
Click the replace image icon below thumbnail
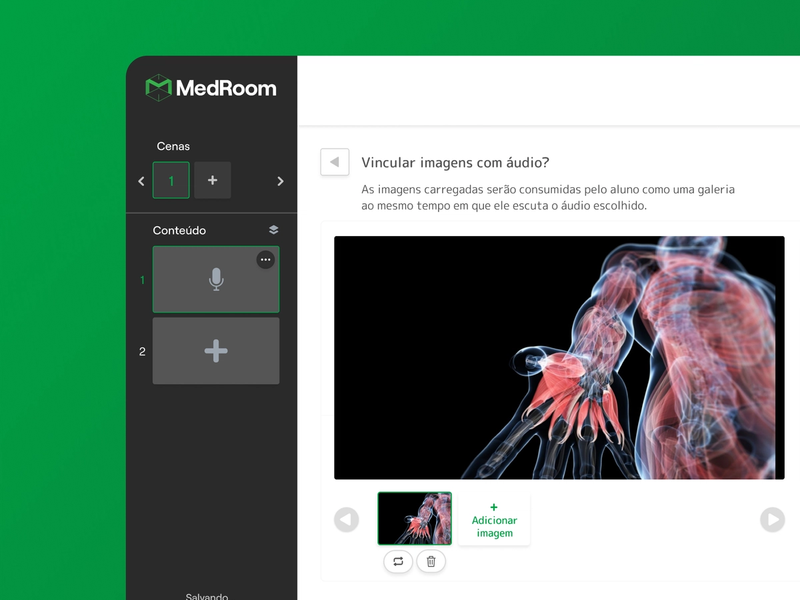(x=398, y=562)
